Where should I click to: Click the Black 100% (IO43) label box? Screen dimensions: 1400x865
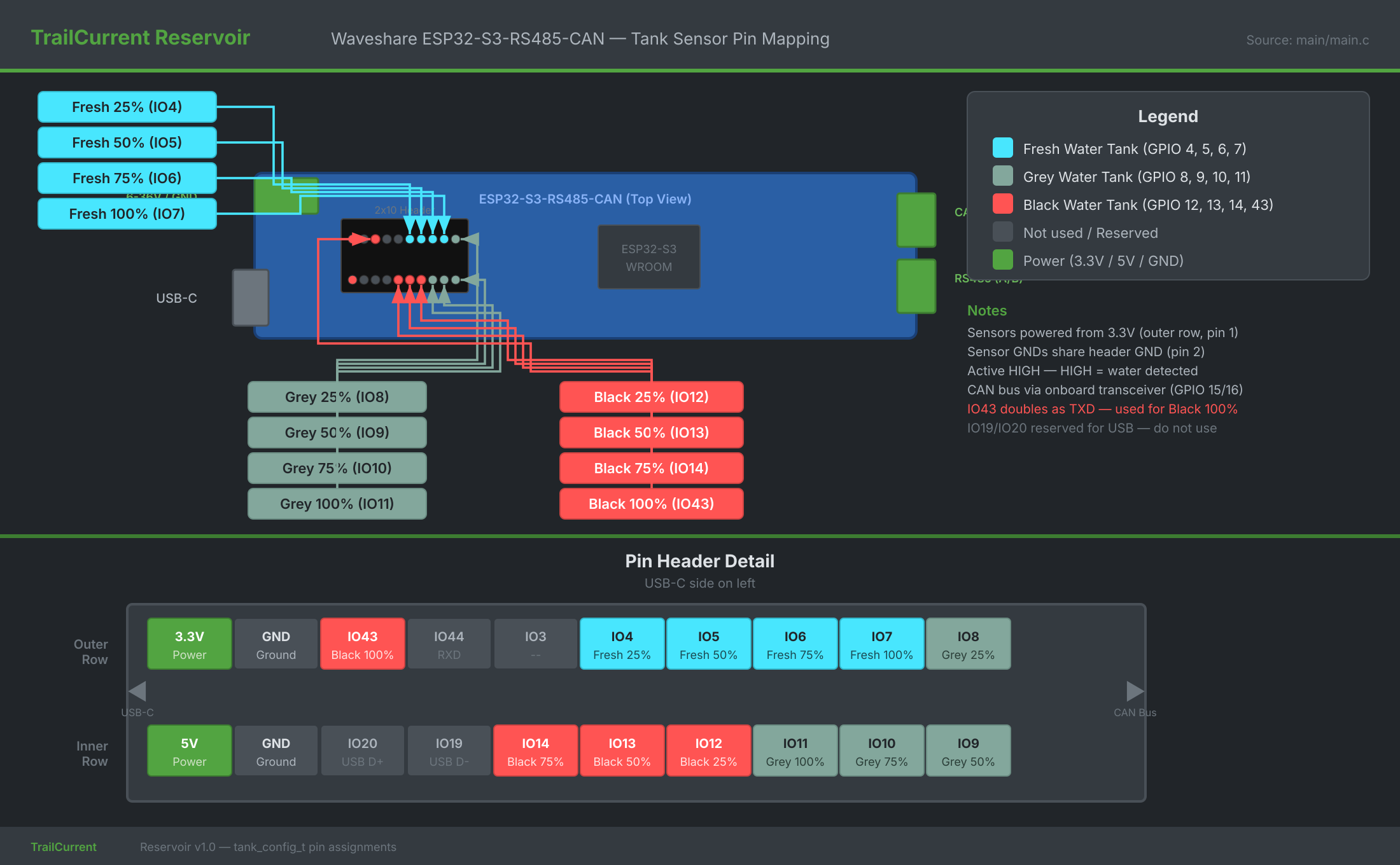coord(651,504)
